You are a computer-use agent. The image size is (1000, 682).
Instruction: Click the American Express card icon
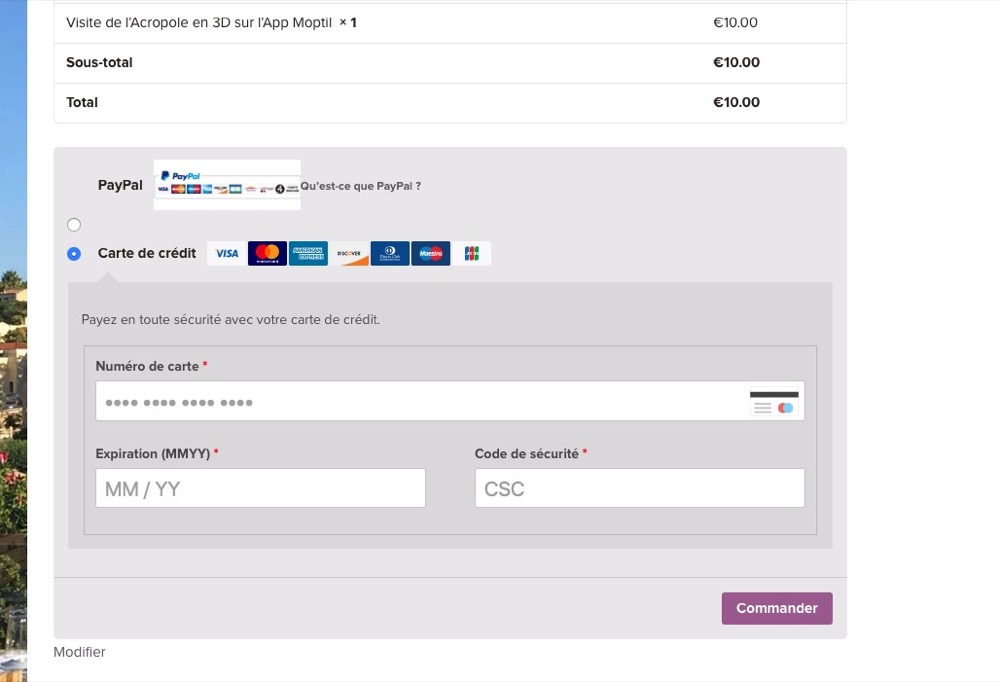point(308,254)
